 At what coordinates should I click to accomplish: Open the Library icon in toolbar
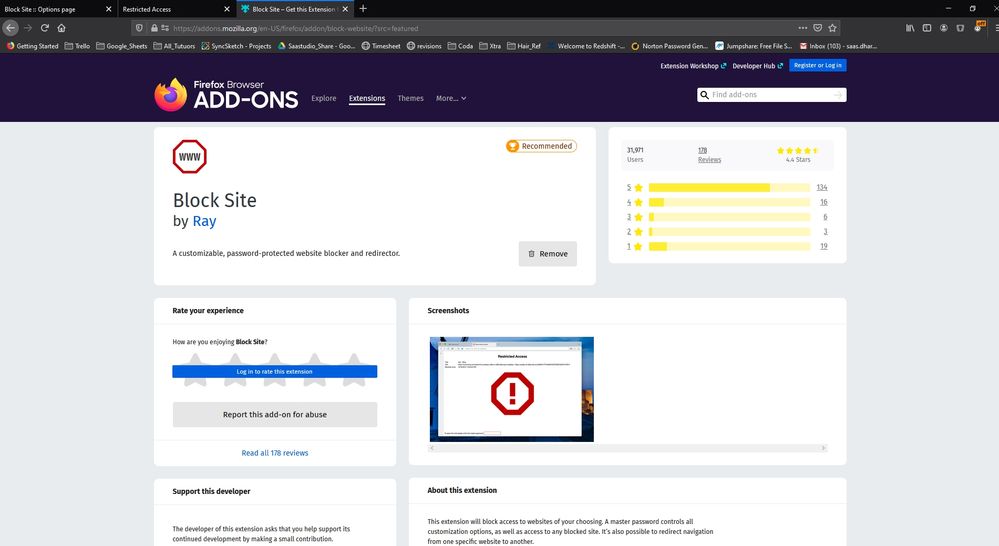[909, 28]
